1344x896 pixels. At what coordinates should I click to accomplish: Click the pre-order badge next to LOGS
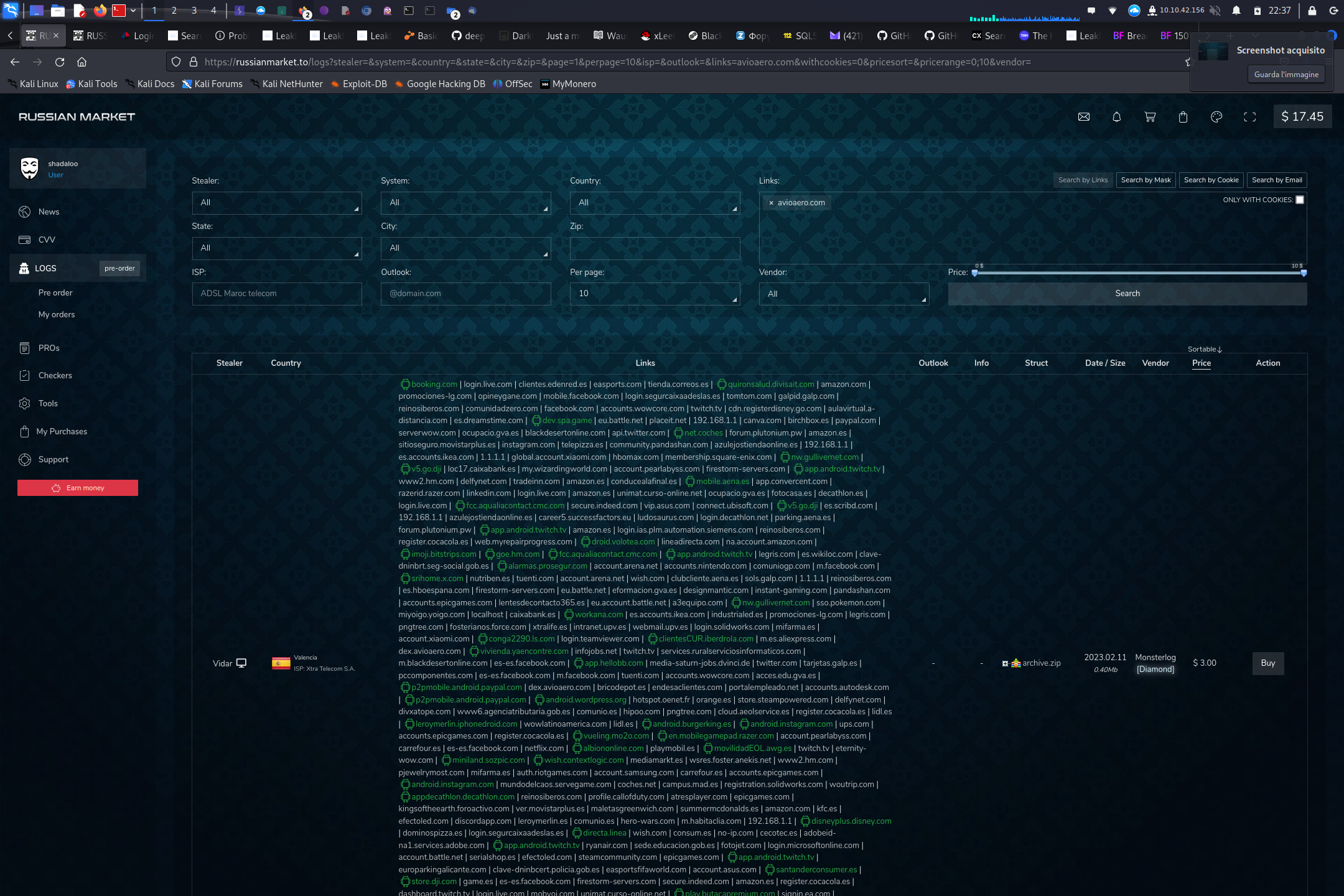point(119,268)
